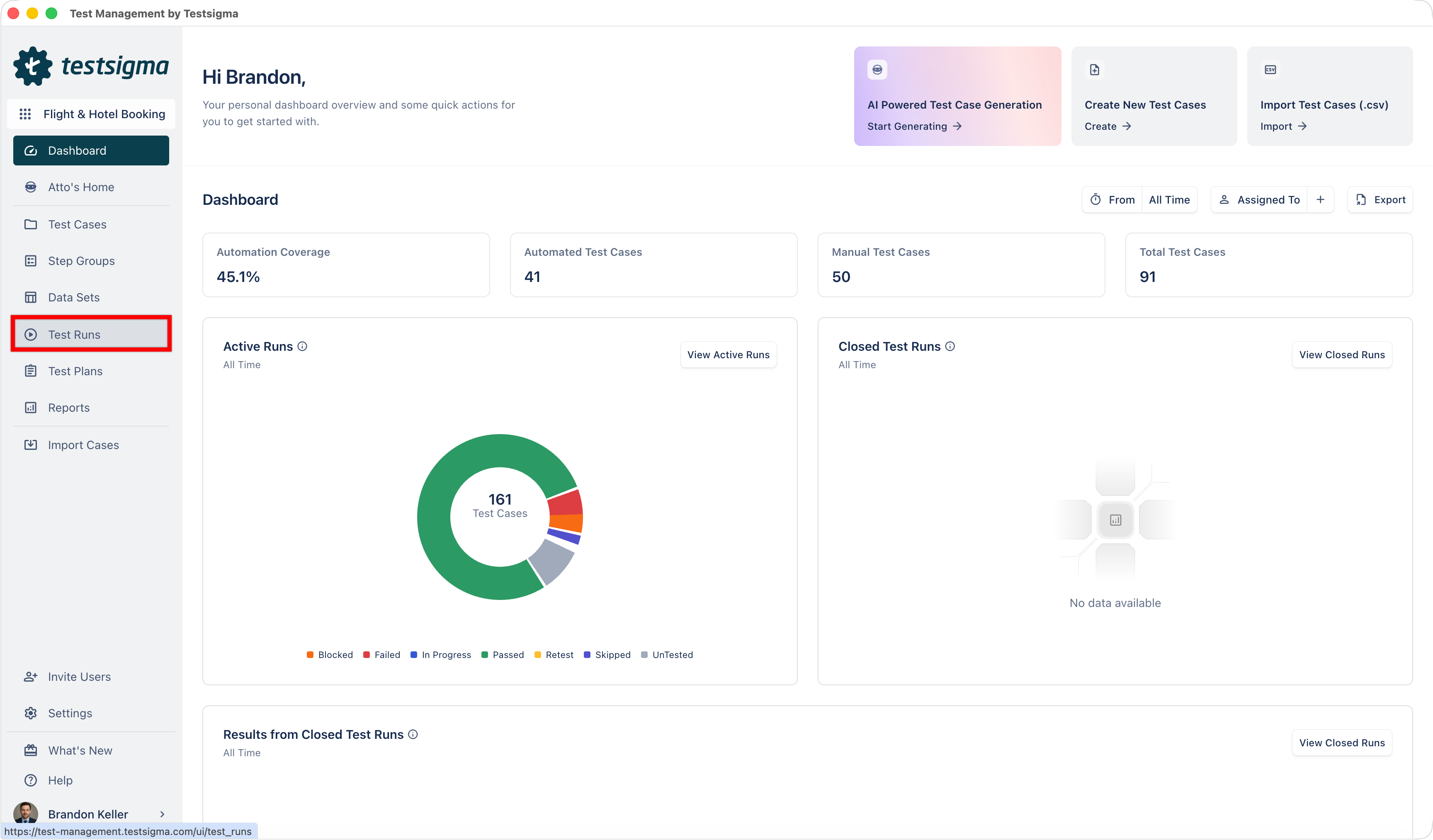Click the plus icon next to Assigned To
This screenshot has height=840, width=1433.
tap(1320, 199)
